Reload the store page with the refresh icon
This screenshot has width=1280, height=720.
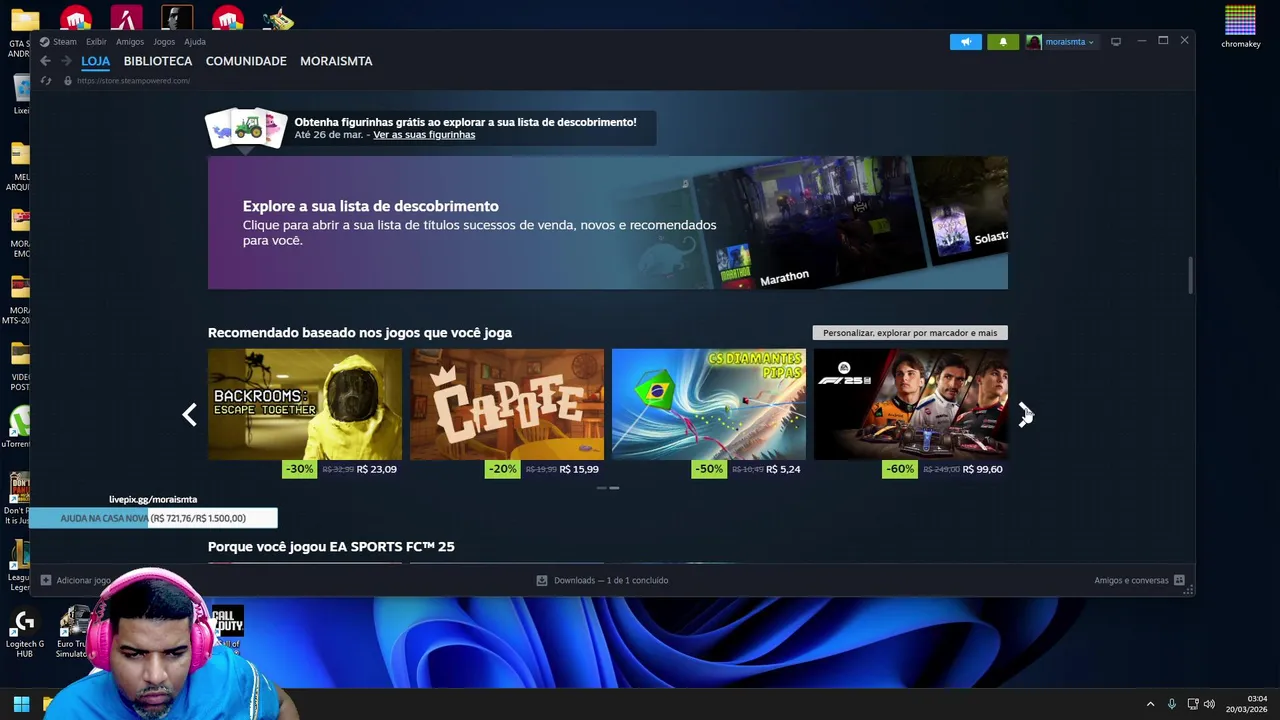(46, 81)
